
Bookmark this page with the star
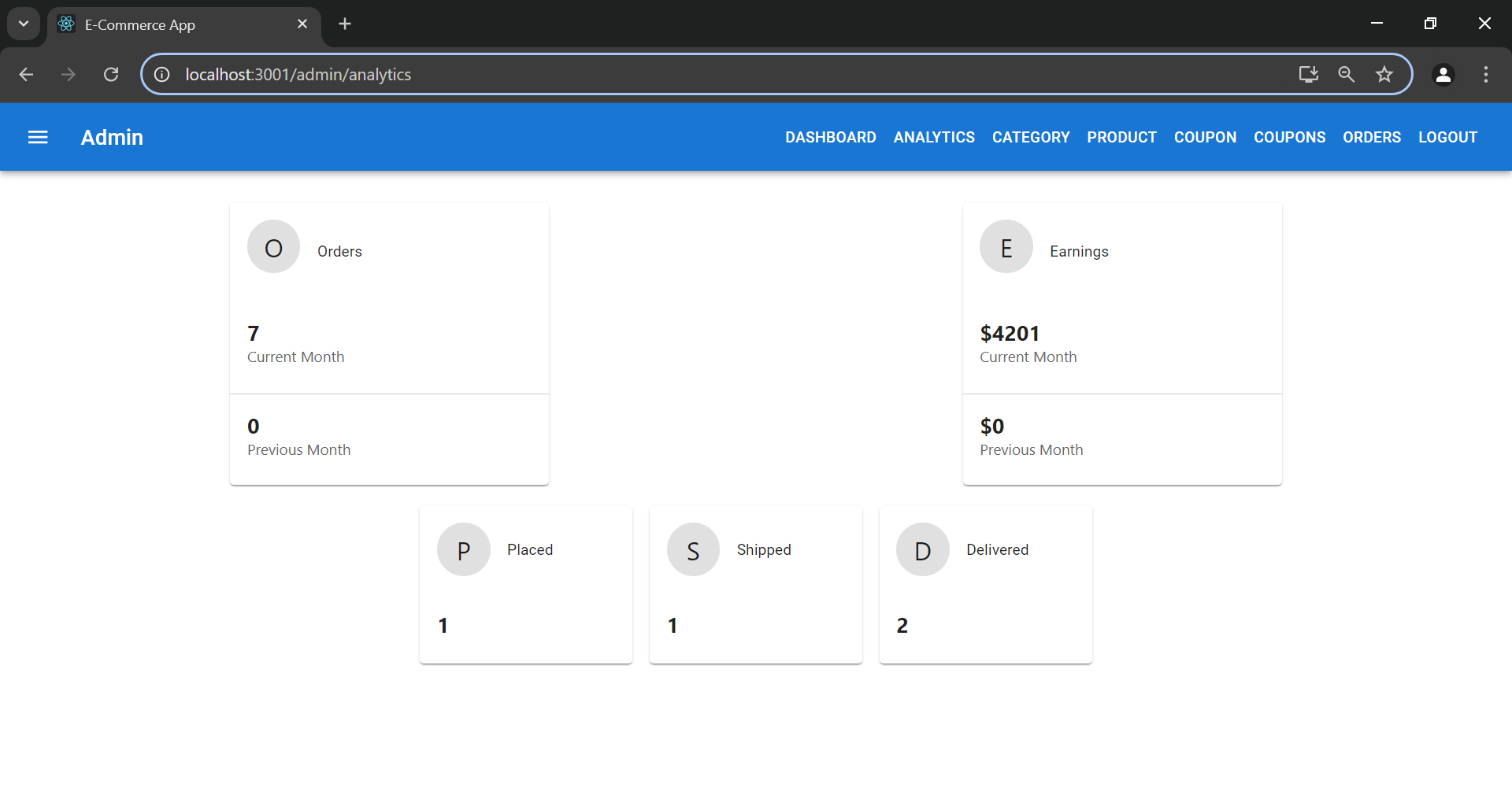[1384, 74]
